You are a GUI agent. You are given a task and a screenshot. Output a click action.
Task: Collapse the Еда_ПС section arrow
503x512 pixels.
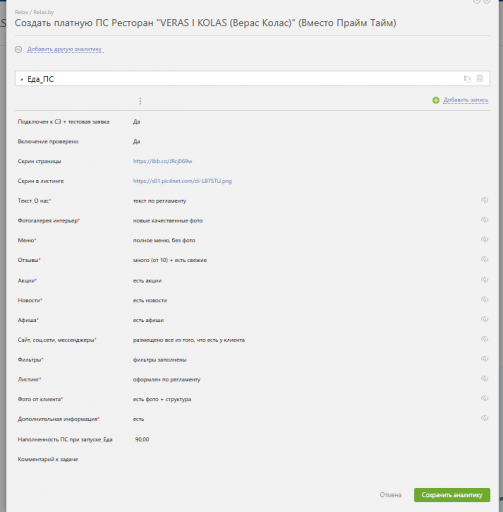pyautogui.click(x=22, y=79)
